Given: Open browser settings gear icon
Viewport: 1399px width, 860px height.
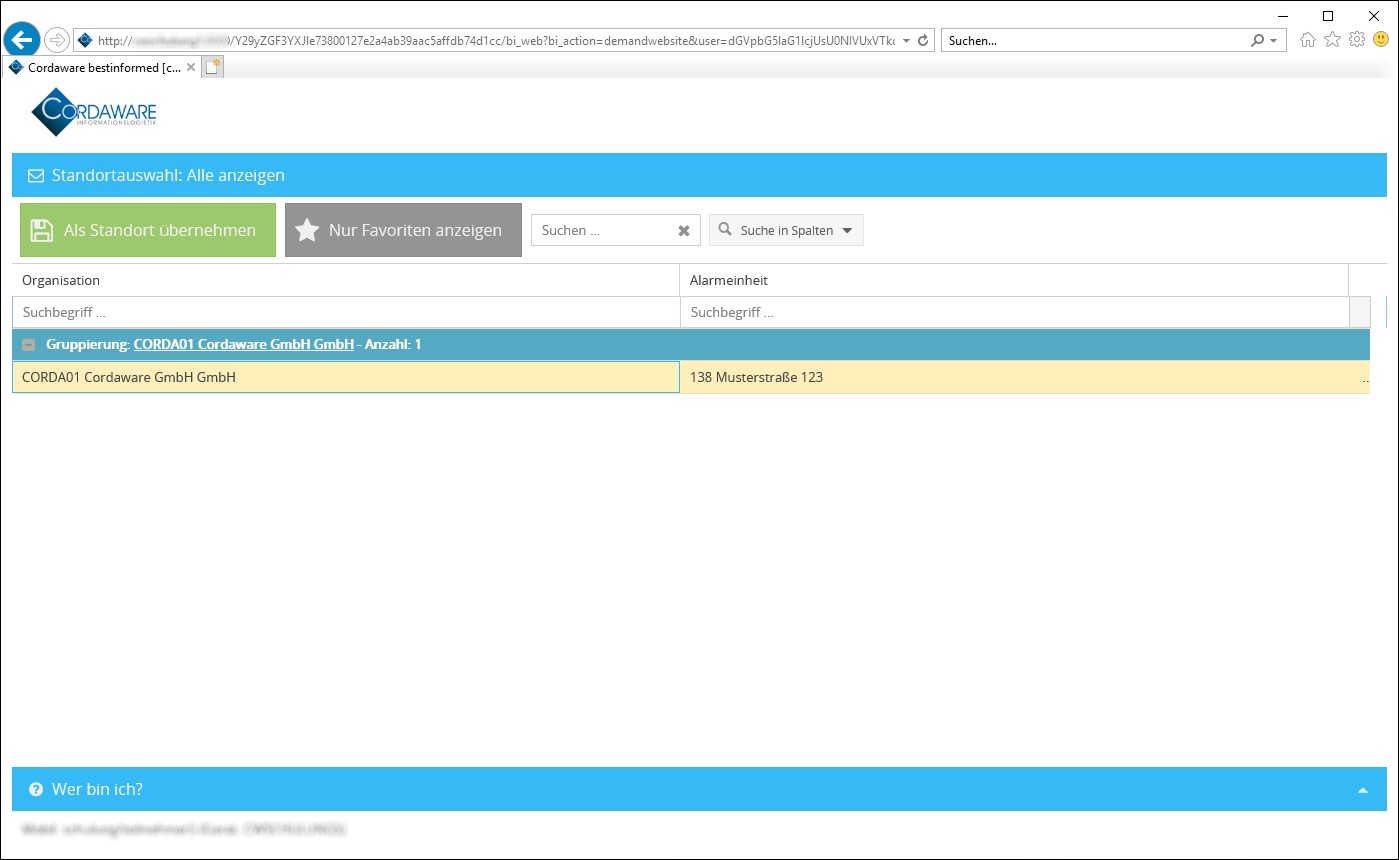Looking at the screenshot, I should point(1357,40).
